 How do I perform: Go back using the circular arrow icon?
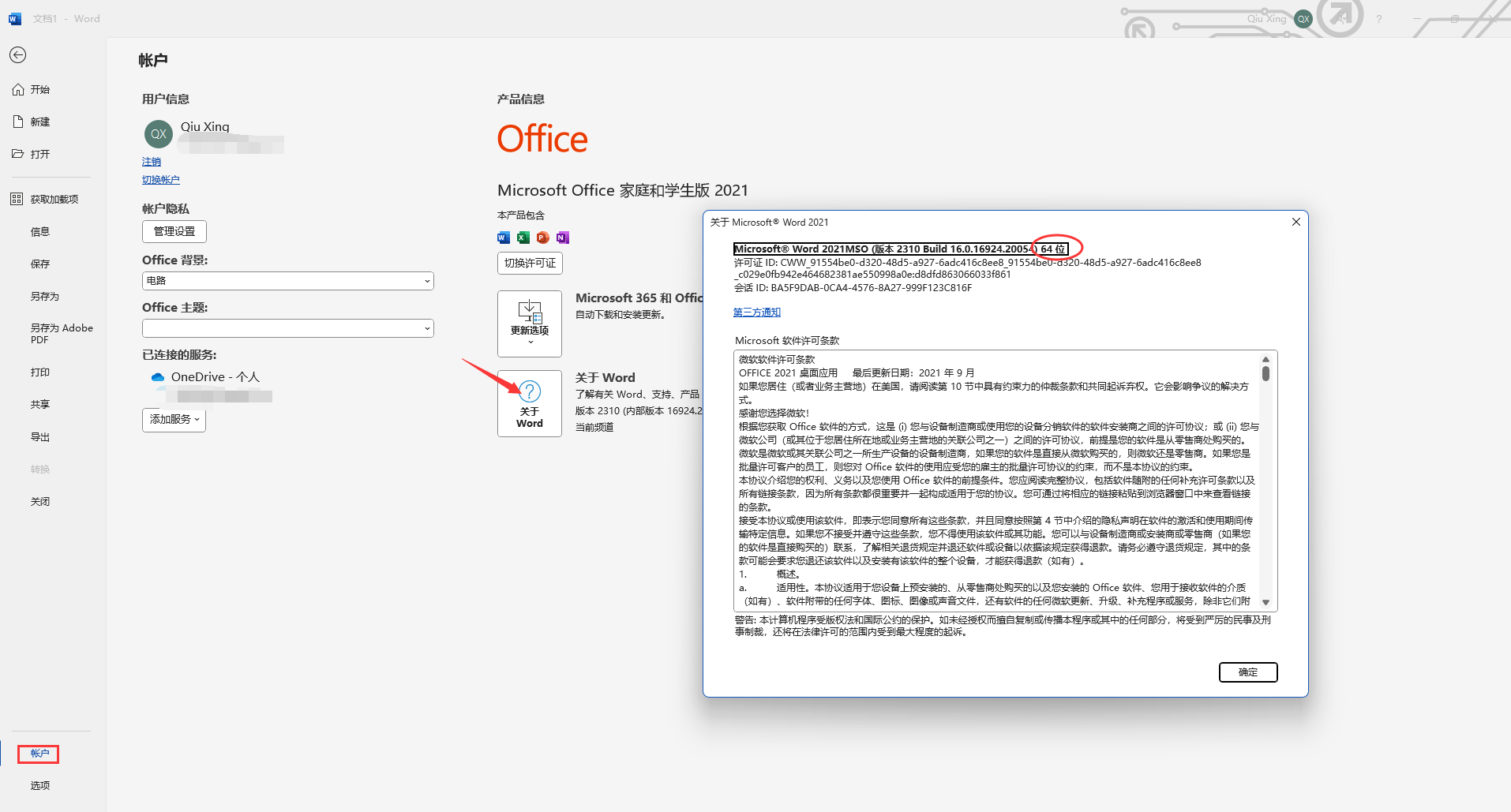(17, 54)
